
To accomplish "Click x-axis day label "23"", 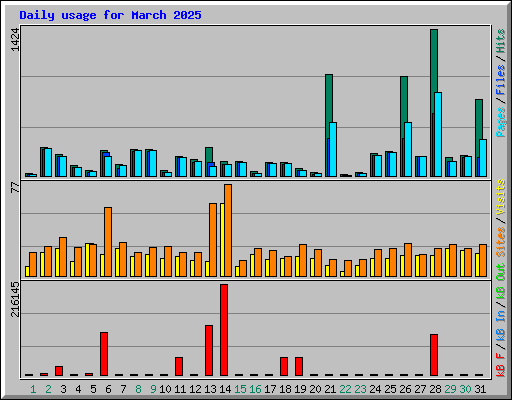I will (x=360, y=389).
